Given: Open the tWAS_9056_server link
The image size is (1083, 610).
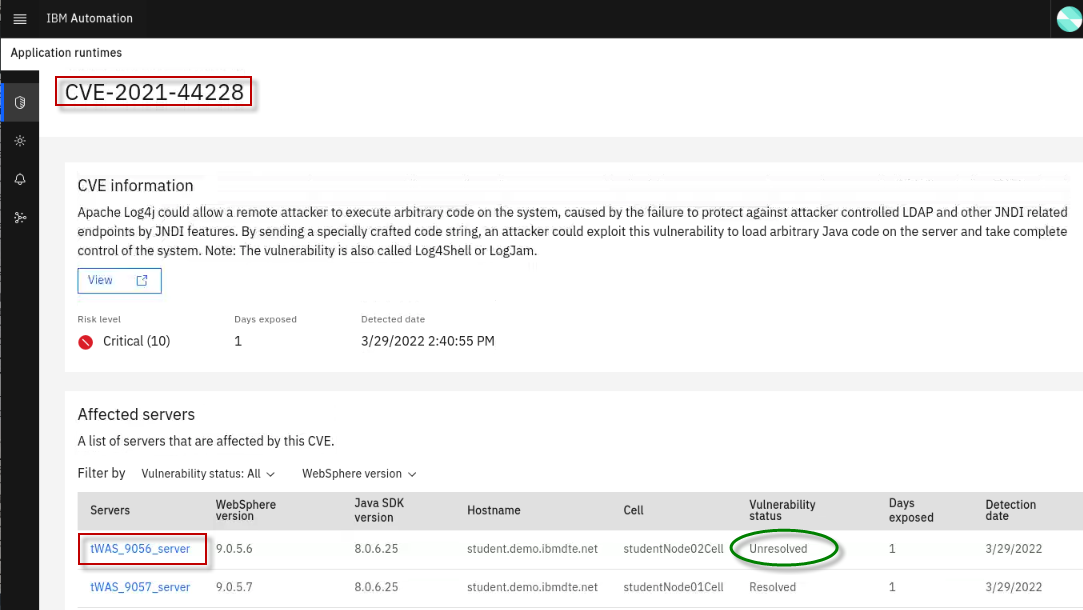Looking at the screenshot, I should tap(140, 549).
